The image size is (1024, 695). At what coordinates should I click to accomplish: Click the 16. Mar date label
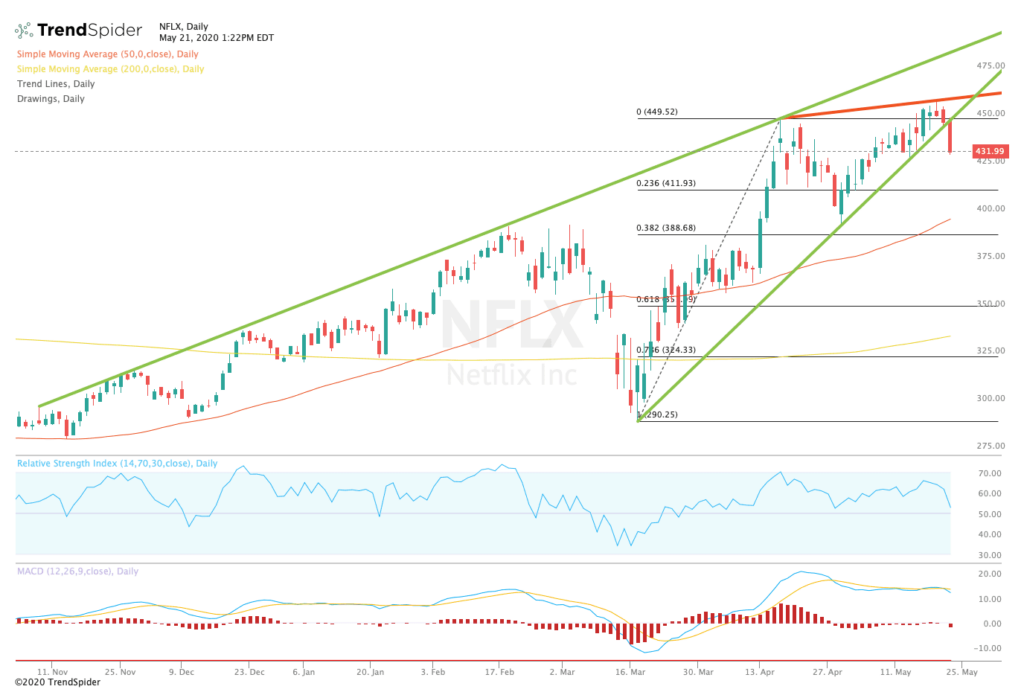630,672
